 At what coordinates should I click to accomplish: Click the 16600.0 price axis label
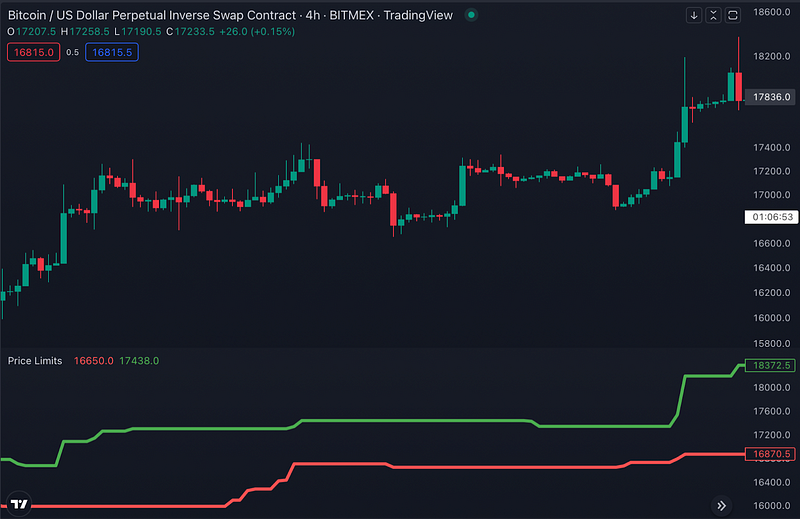771,243
